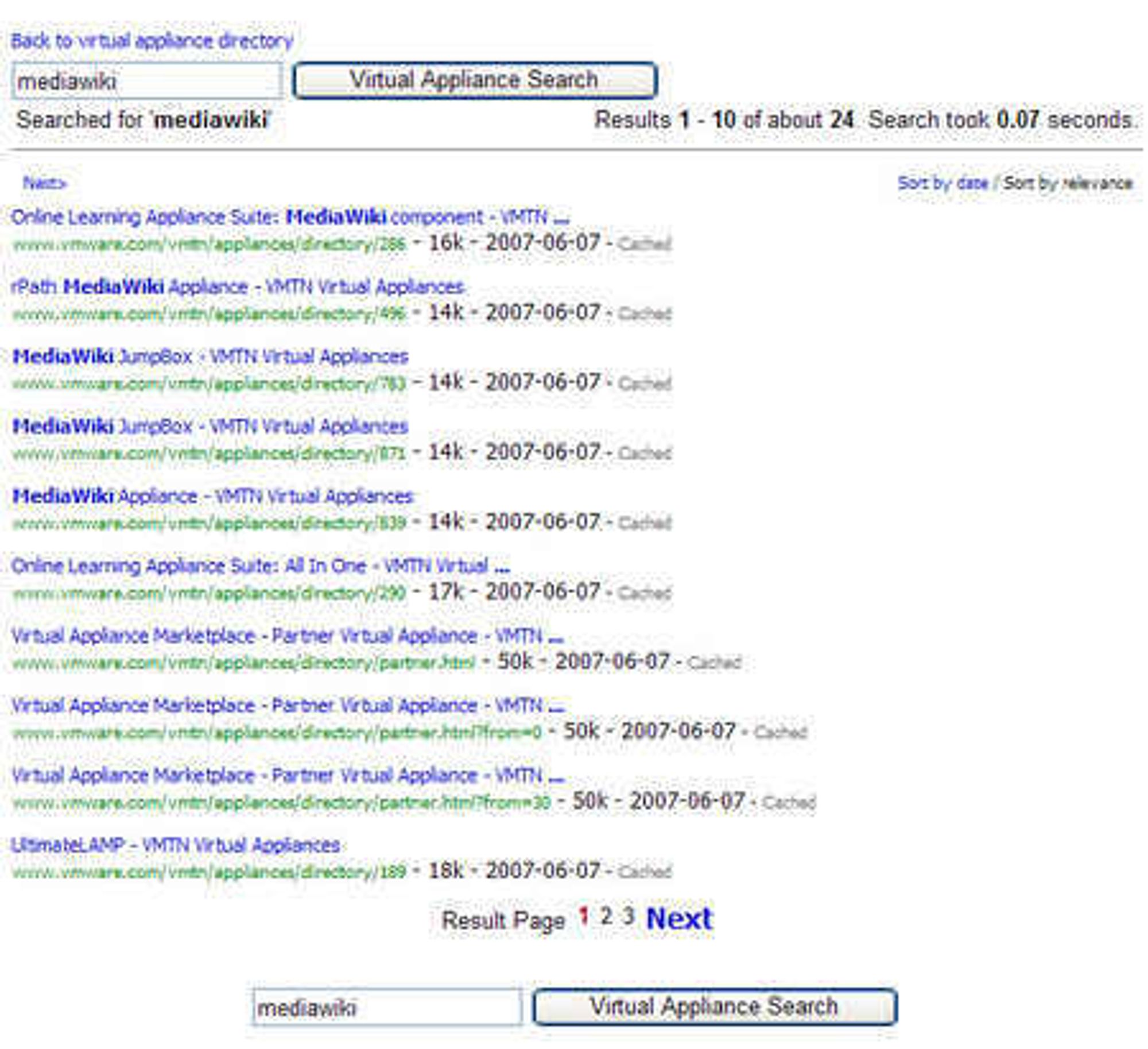Screen dimensions: 1148x1049
Task: Open Cached link beside partner.html?from=0
Action: (x=781, y=732)
